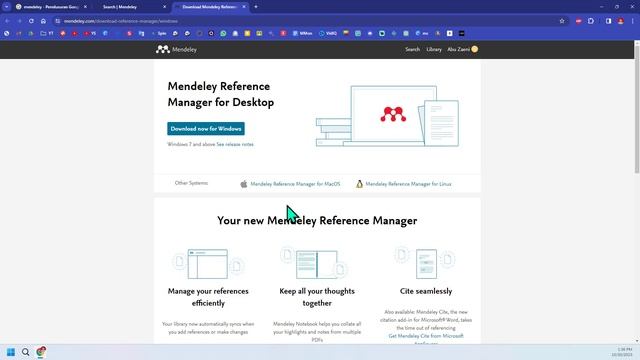Click the 'Other Systems:' label
The width and height of the screenshot is (640, 360).
(191, 183)
